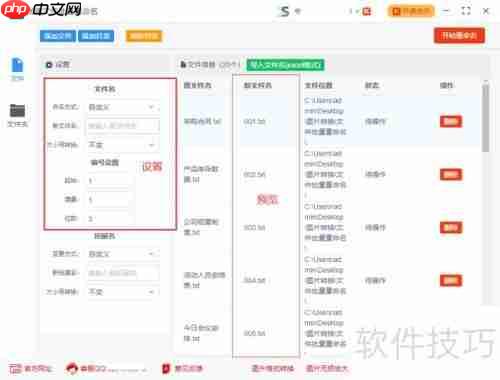Click the status column header

372,85
